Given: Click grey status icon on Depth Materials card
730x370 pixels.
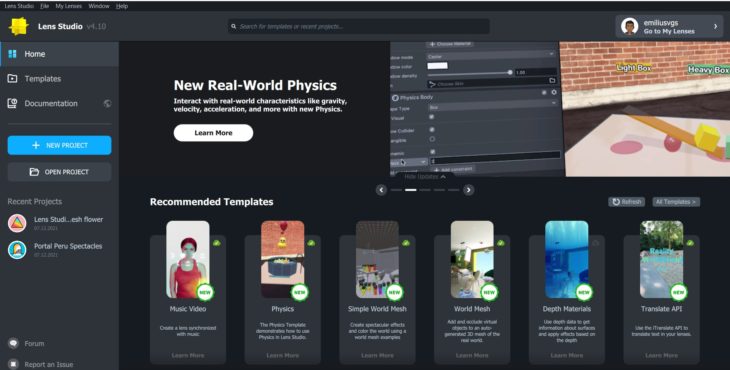Looking at the screenshot, I should click(595, 243).
